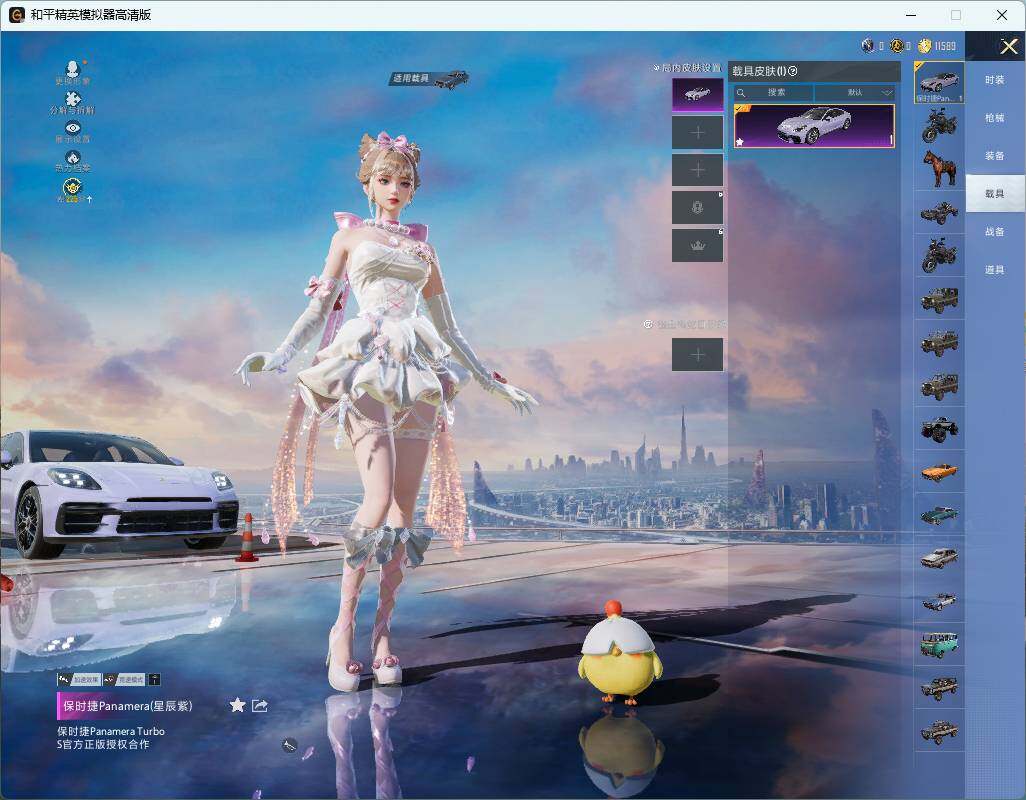Add a skin to the first empty plus slot
The width and height of the screenshot is (1026, 800).
click(x=698, y=133)
